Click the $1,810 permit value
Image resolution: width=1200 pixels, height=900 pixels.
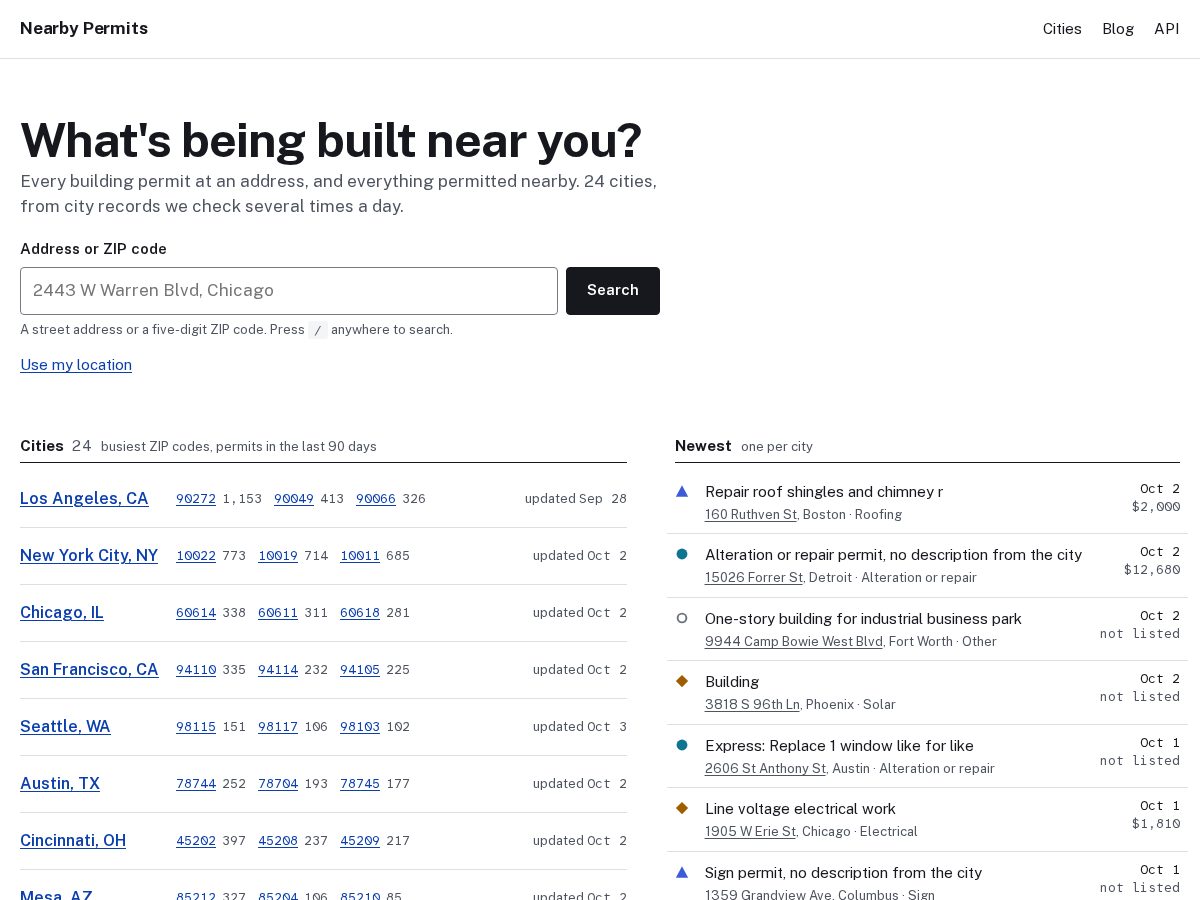(1156, 824)
